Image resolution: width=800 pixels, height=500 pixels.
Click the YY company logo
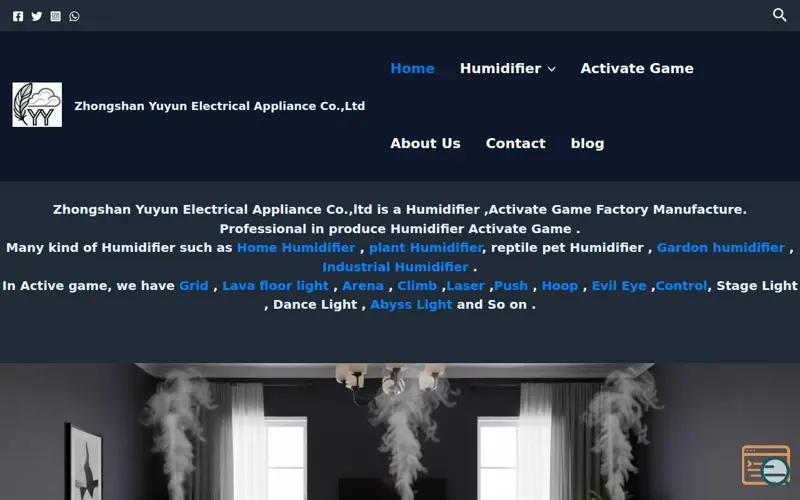37,105
